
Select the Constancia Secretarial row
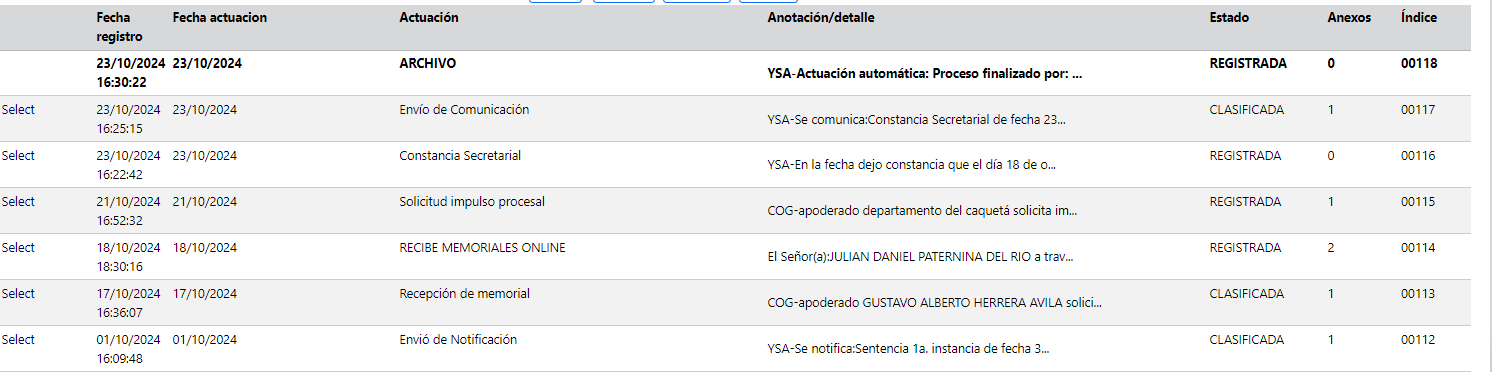click(18, 156)
